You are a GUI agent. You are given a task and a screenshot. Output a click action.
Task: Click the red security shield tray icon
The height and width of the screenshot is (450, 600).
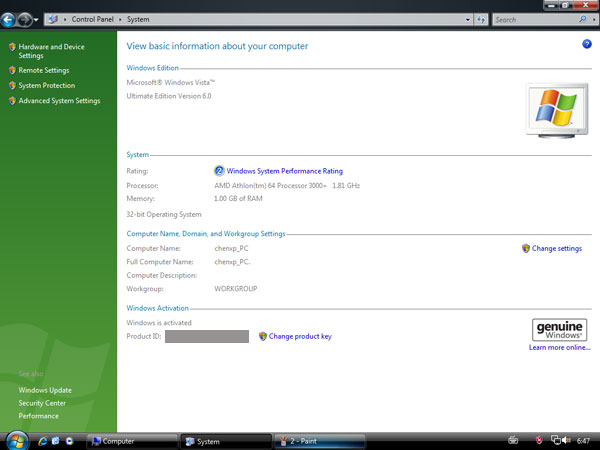pyautogui.click(x=539, y=440)
